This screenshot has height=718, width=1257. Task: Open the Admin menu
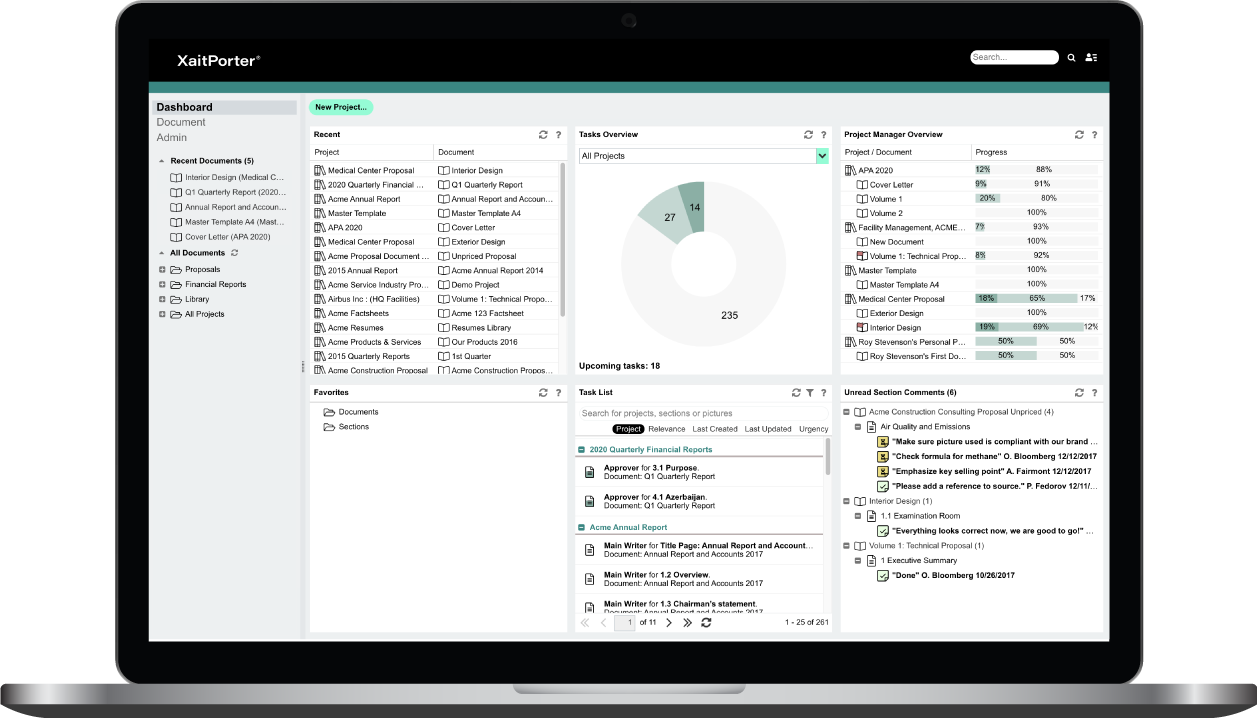click(x=171, y=137)
